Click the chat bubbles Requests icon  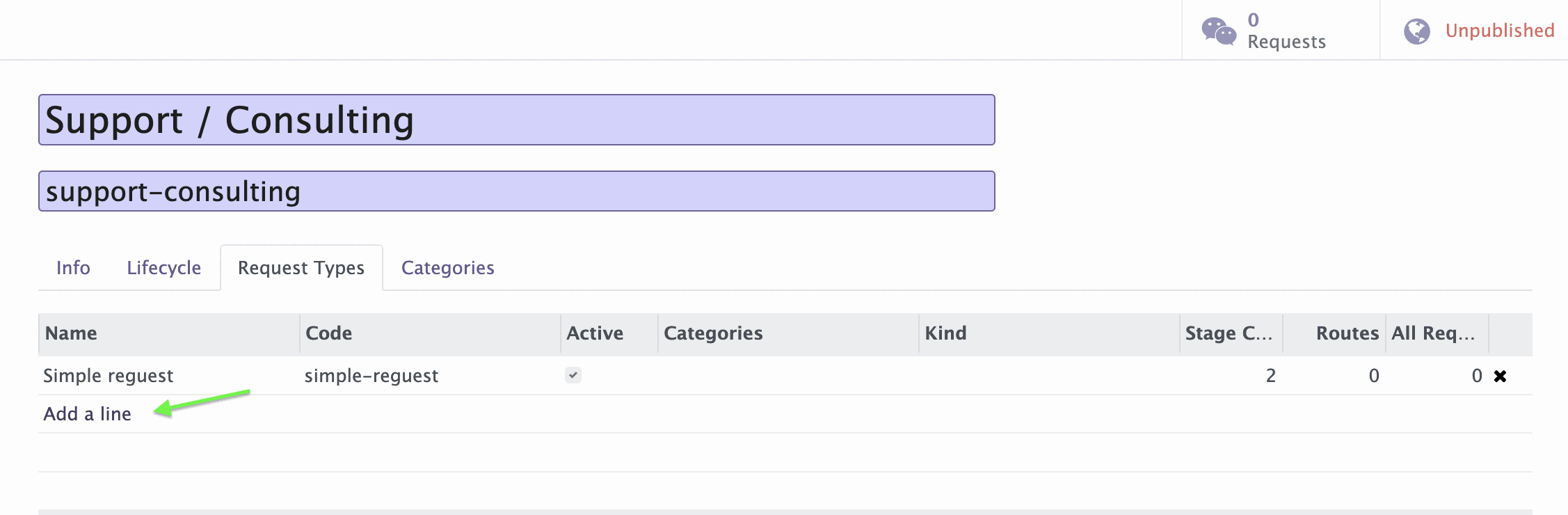[x=1219, y=31]
